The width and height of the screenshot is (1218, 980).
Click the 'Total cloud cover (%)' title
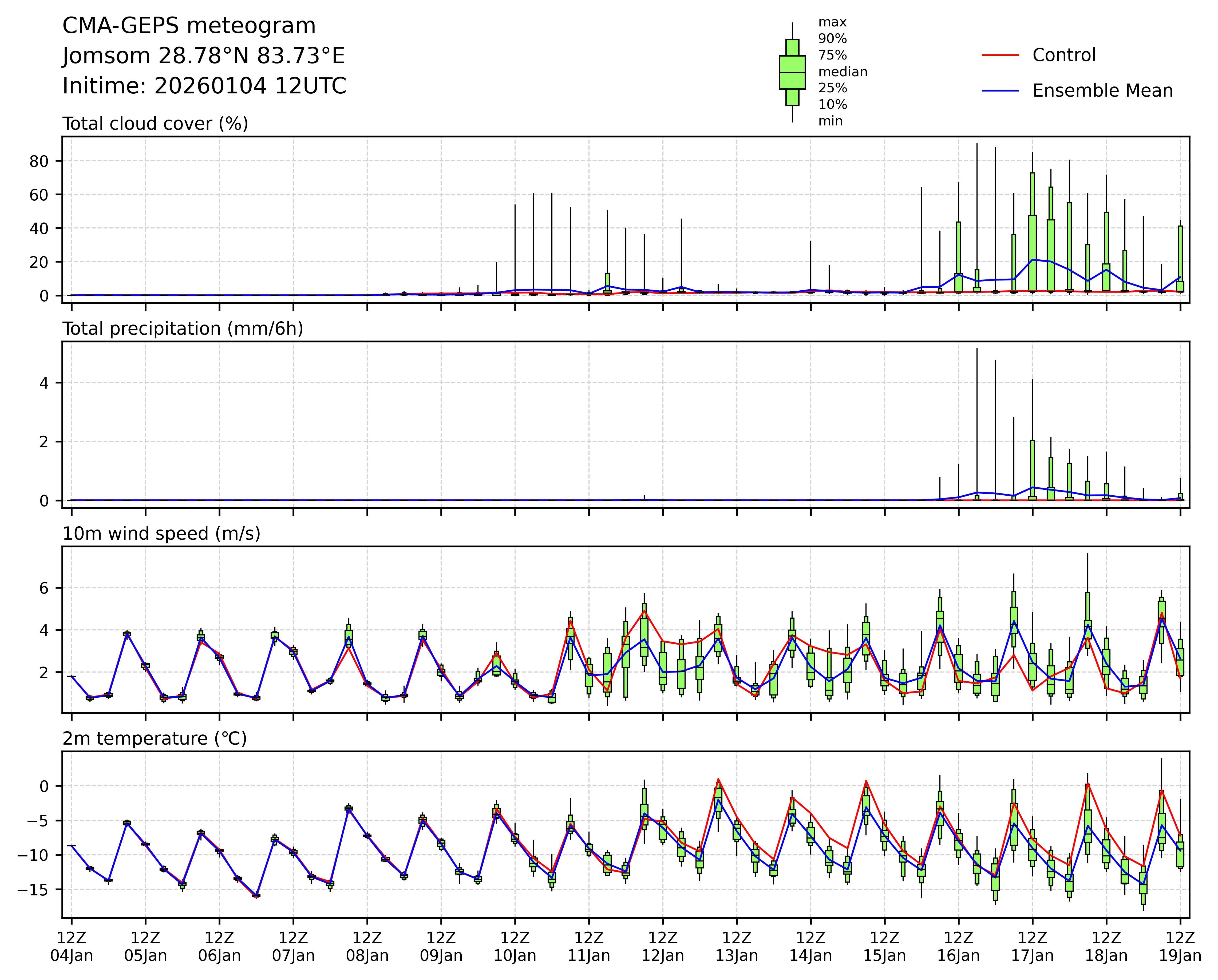[155, 124]
